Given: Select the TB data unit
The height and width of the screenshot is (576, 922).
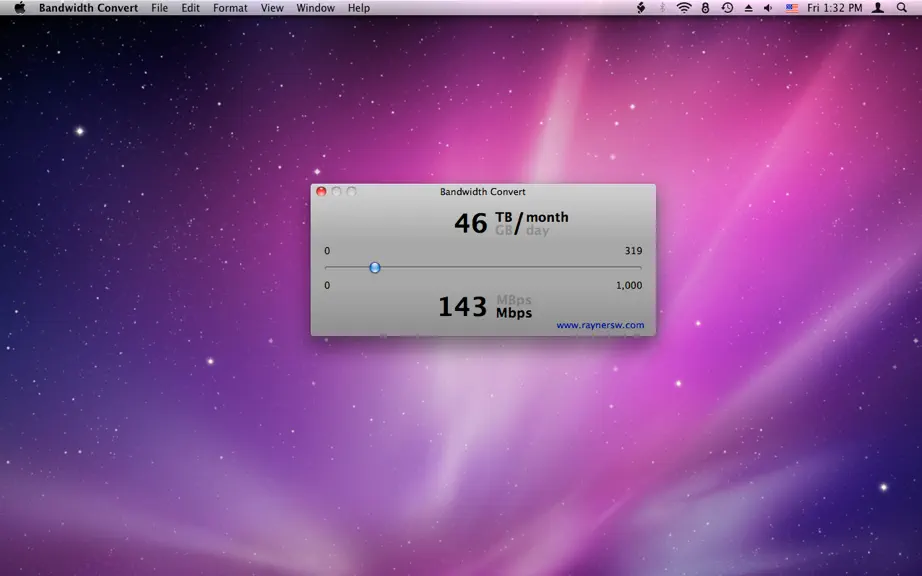Looking at the screenshot, I should [x=503, y=217].
